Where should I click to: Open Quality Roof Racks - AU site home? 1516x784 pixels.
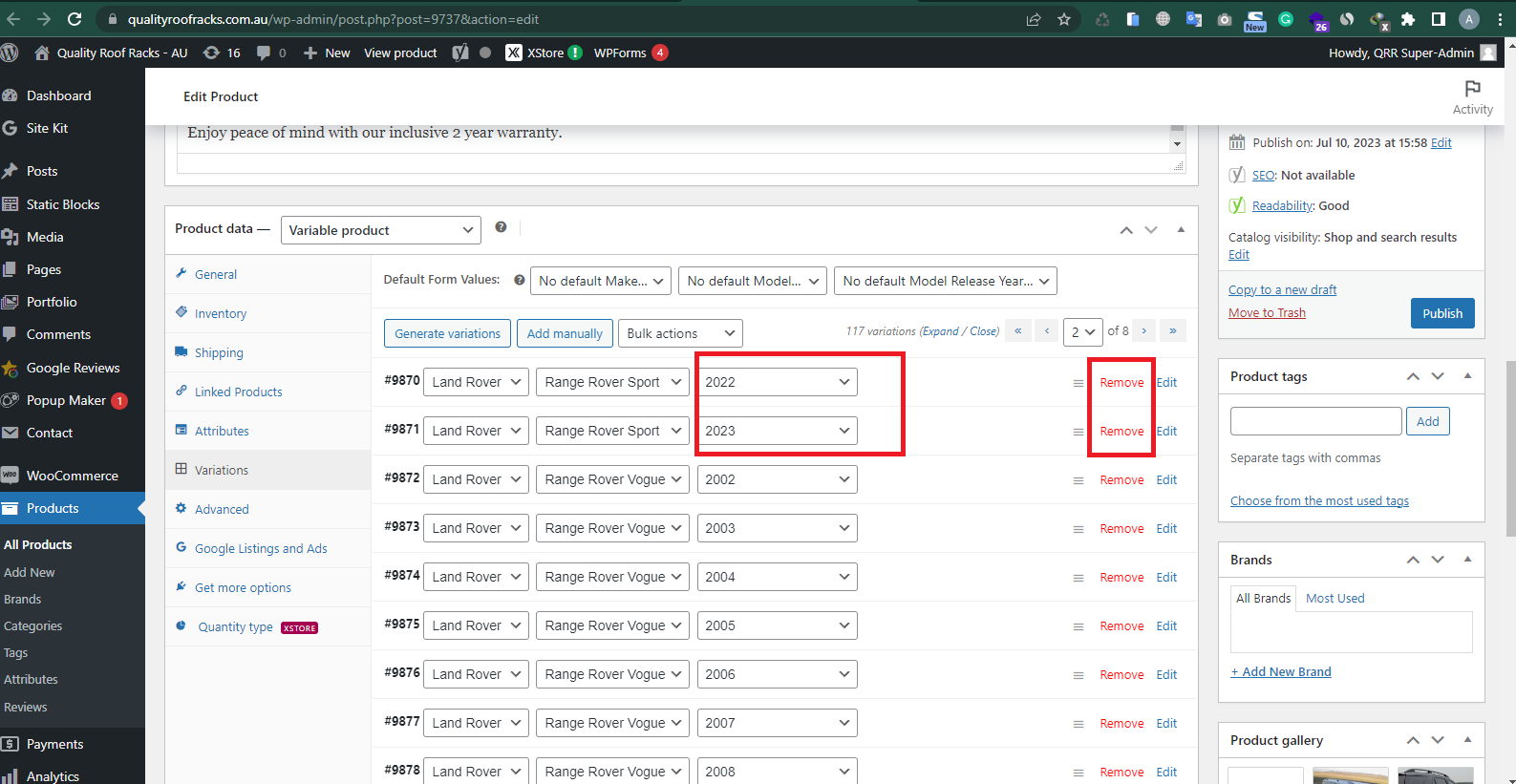pyautogui.click(x=111, y=53)
